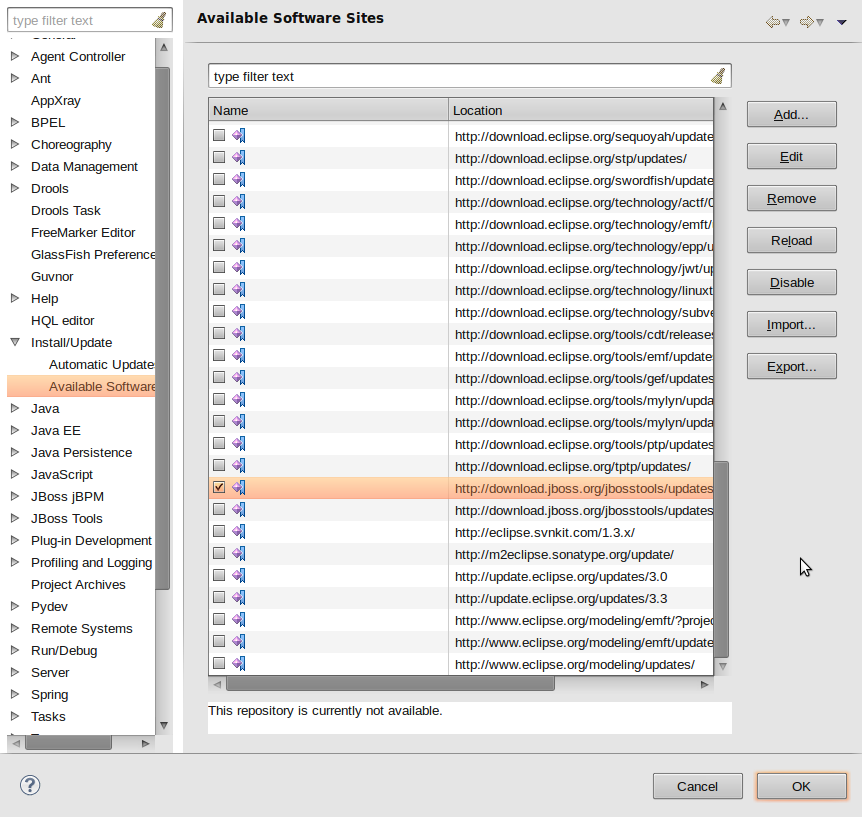This screenshot has height=817, width=862.
Task: Select FreeMarker Editor preference page
Action: click(x=83, y=233)
